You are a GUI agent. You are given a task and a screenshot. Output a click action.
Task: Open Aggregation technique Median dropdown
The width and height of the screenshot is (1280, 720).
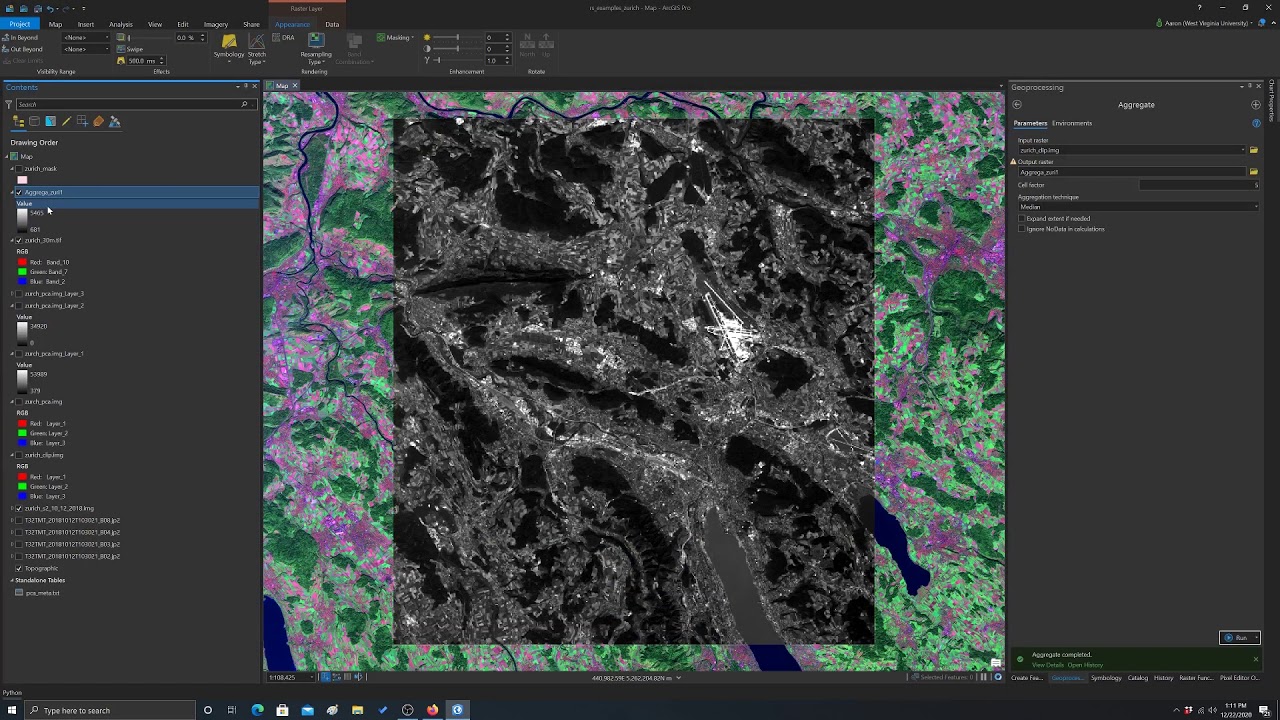1138,207
